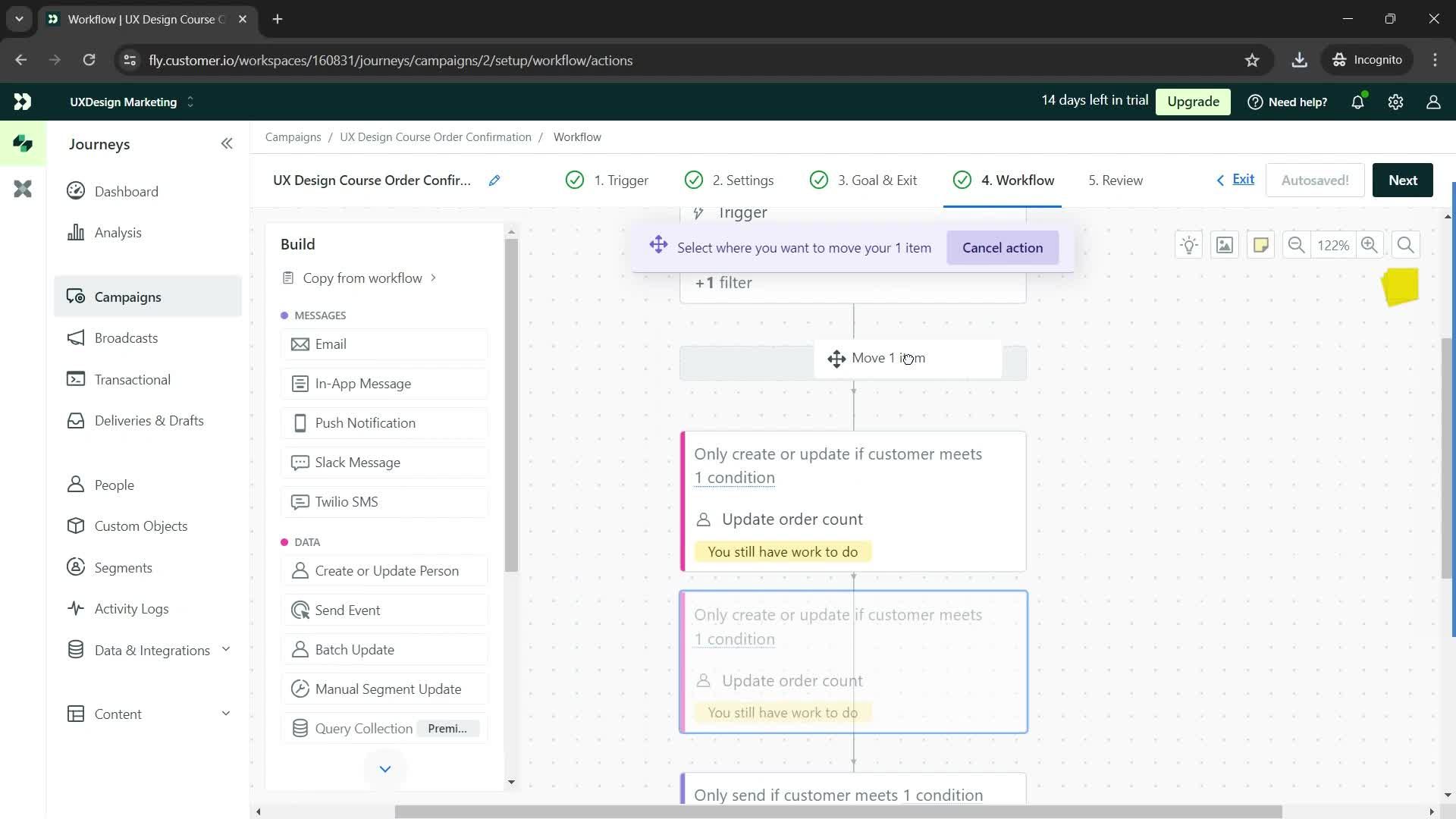Click the 1 condition link in update node
Image resolution: width=1456 pixels, height=819 pixels.
(x=736, y=478)
